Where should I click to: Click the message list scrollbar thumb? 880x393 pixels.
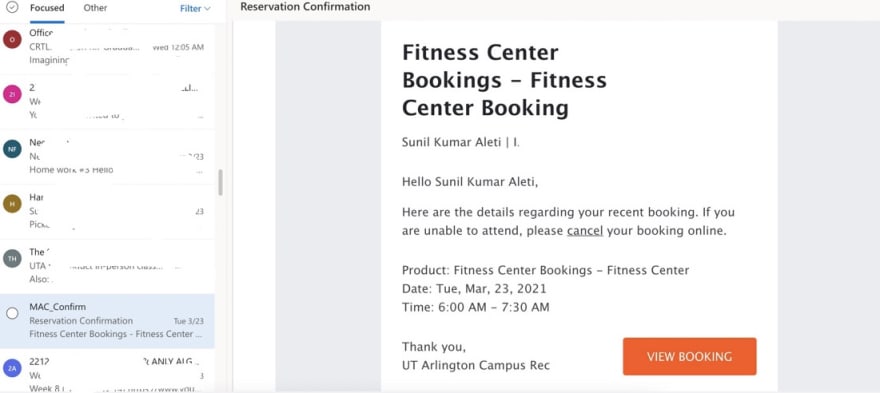(x=221, y=182)
